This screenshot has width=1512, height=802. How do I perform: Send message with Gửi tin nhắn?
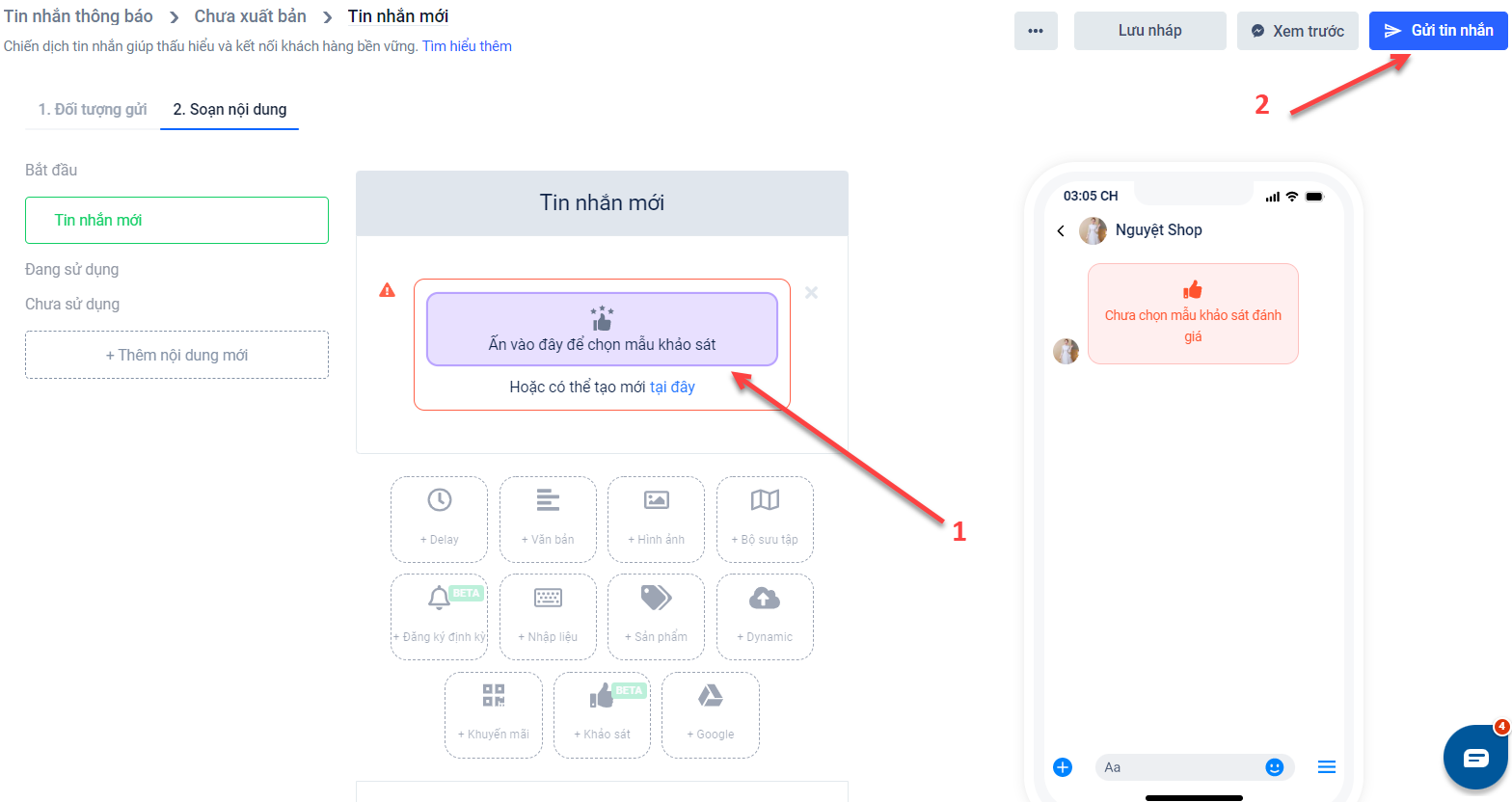coord(1439,31)
